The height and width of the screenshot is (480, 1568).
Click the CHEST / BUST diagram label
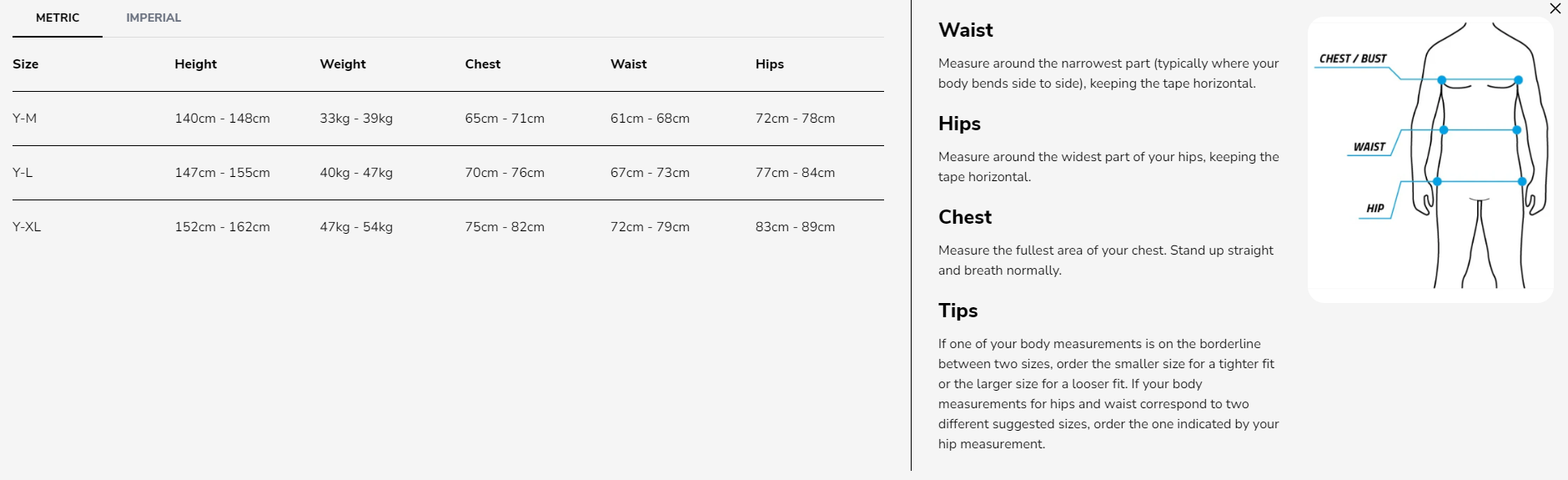[1352, 58]
